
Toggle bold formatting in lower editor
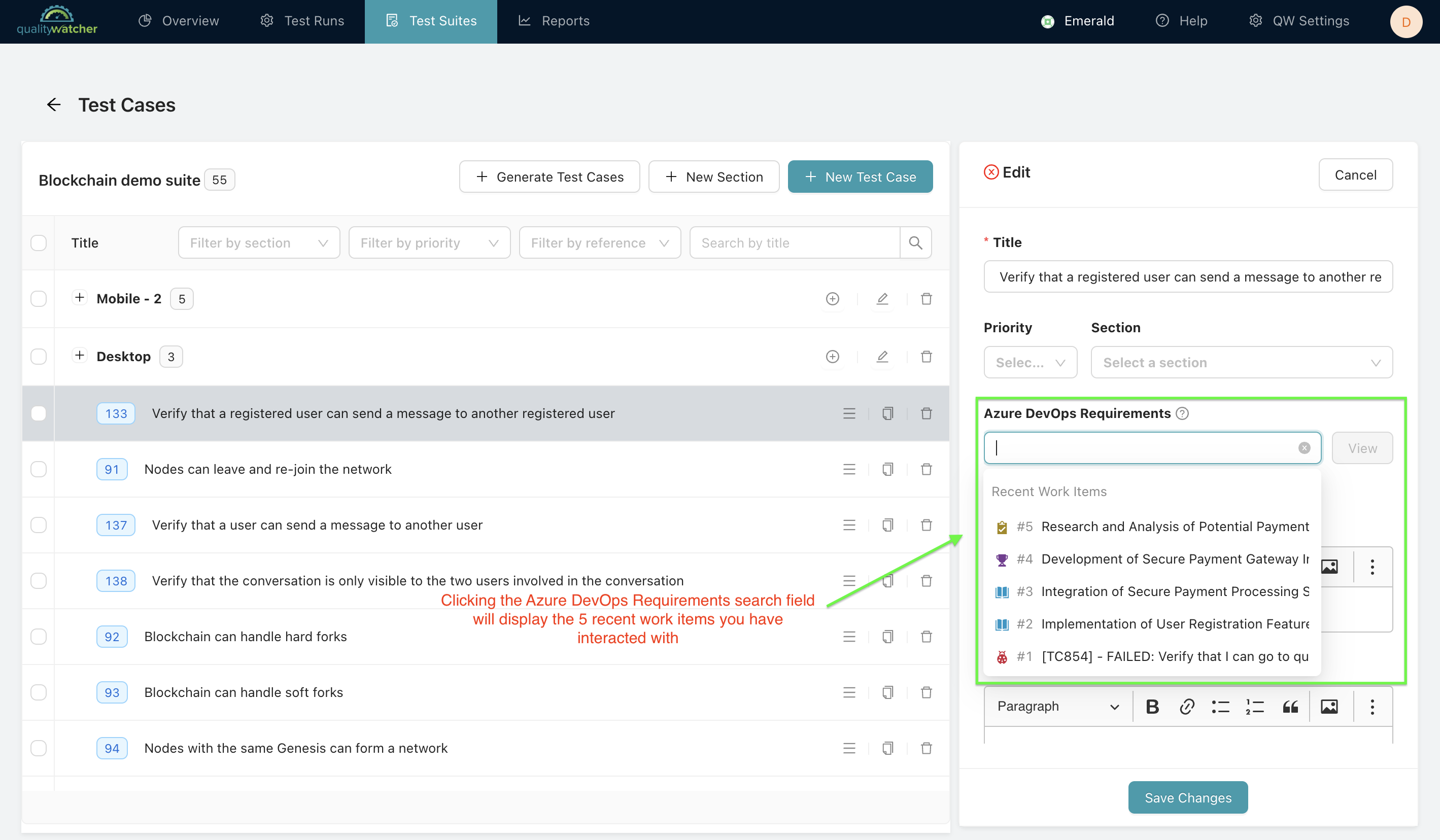tap(1152, 707)
